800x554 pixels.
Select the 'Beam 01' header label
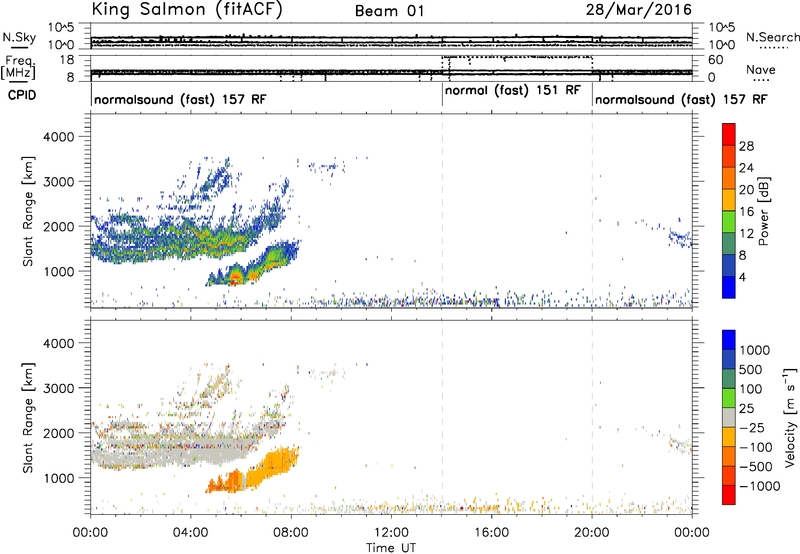pos(390,11)
